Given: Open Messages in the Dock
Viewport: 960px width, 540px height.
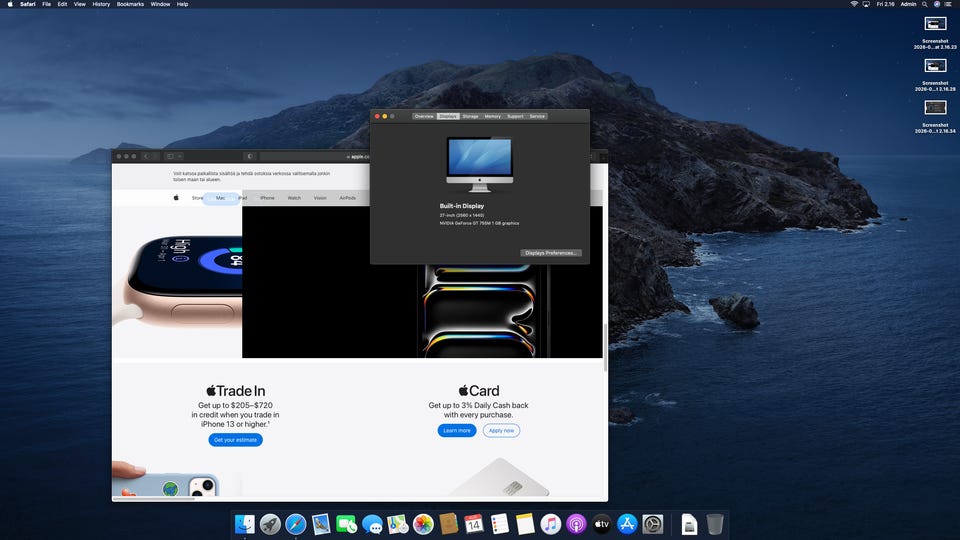Looking at the screenshot, I should [372, 524].
